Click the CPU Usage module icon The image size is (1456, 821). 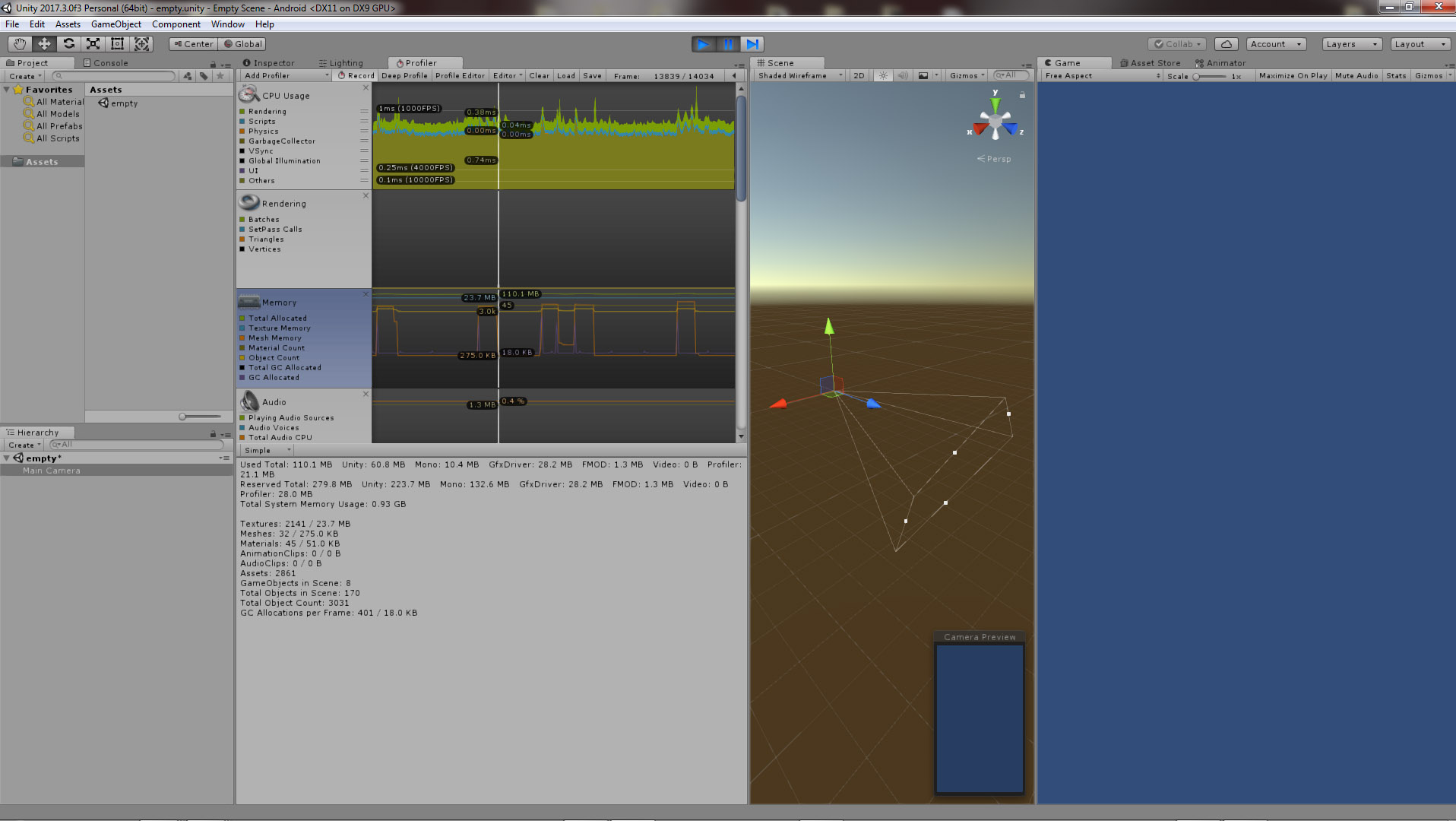pyautogui.click(x=248, y=95)
